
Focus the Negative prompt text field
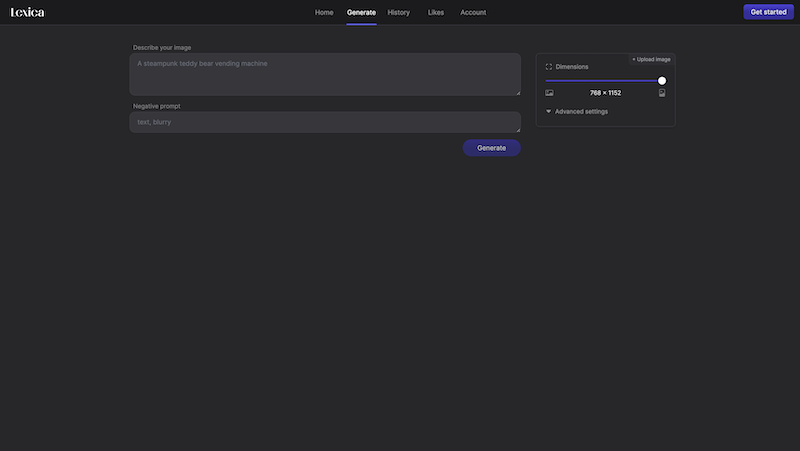click(324, 122)
